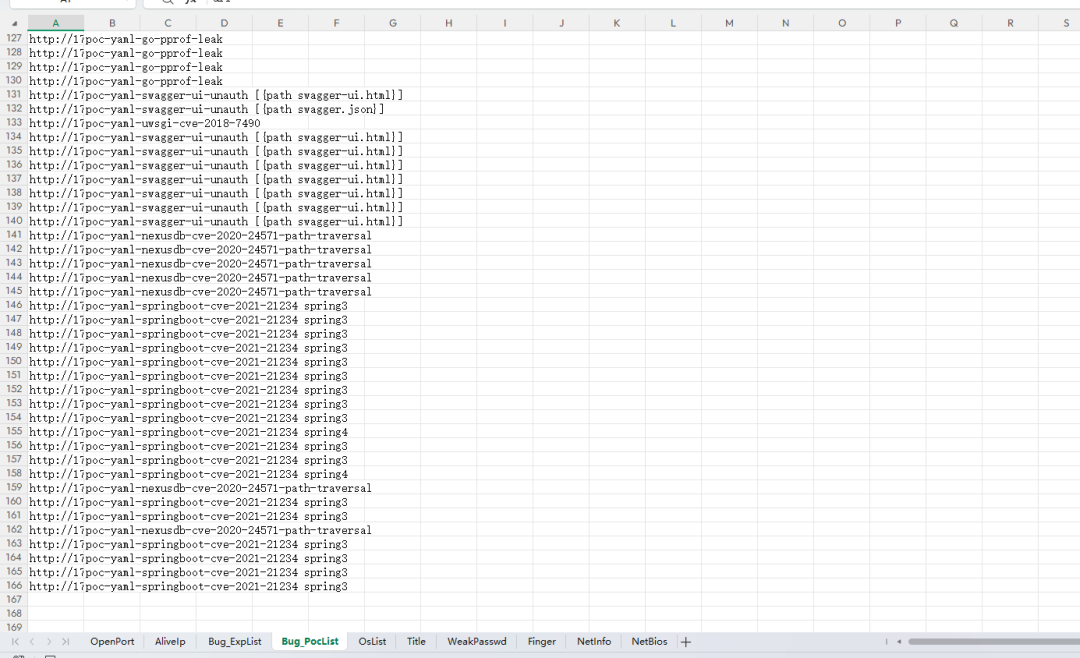
Task: Open the AliveIp sheet tab
Action: [x=170, y=641]
